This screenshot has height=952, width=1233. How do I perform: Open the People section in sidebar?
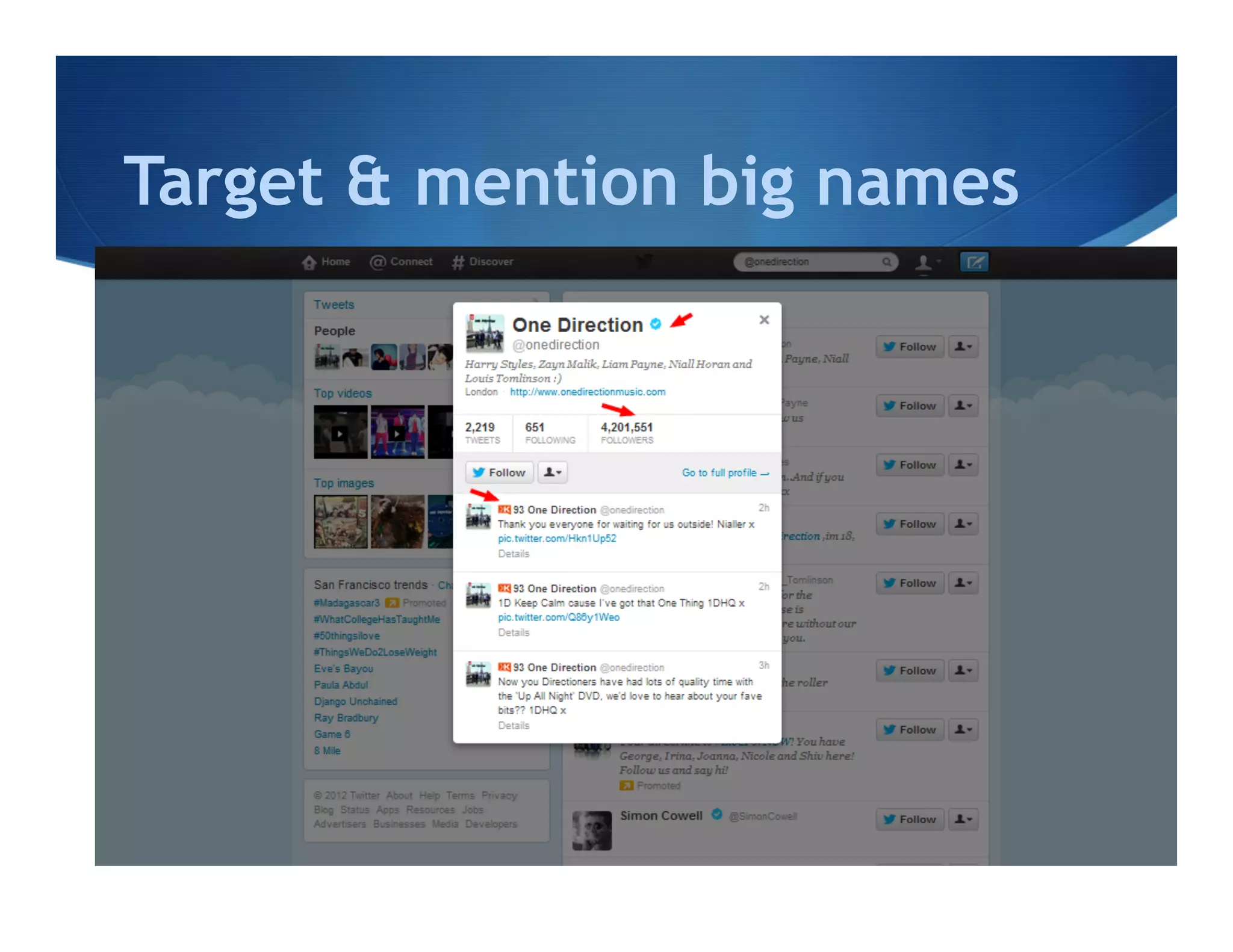[x=335, y=331]
